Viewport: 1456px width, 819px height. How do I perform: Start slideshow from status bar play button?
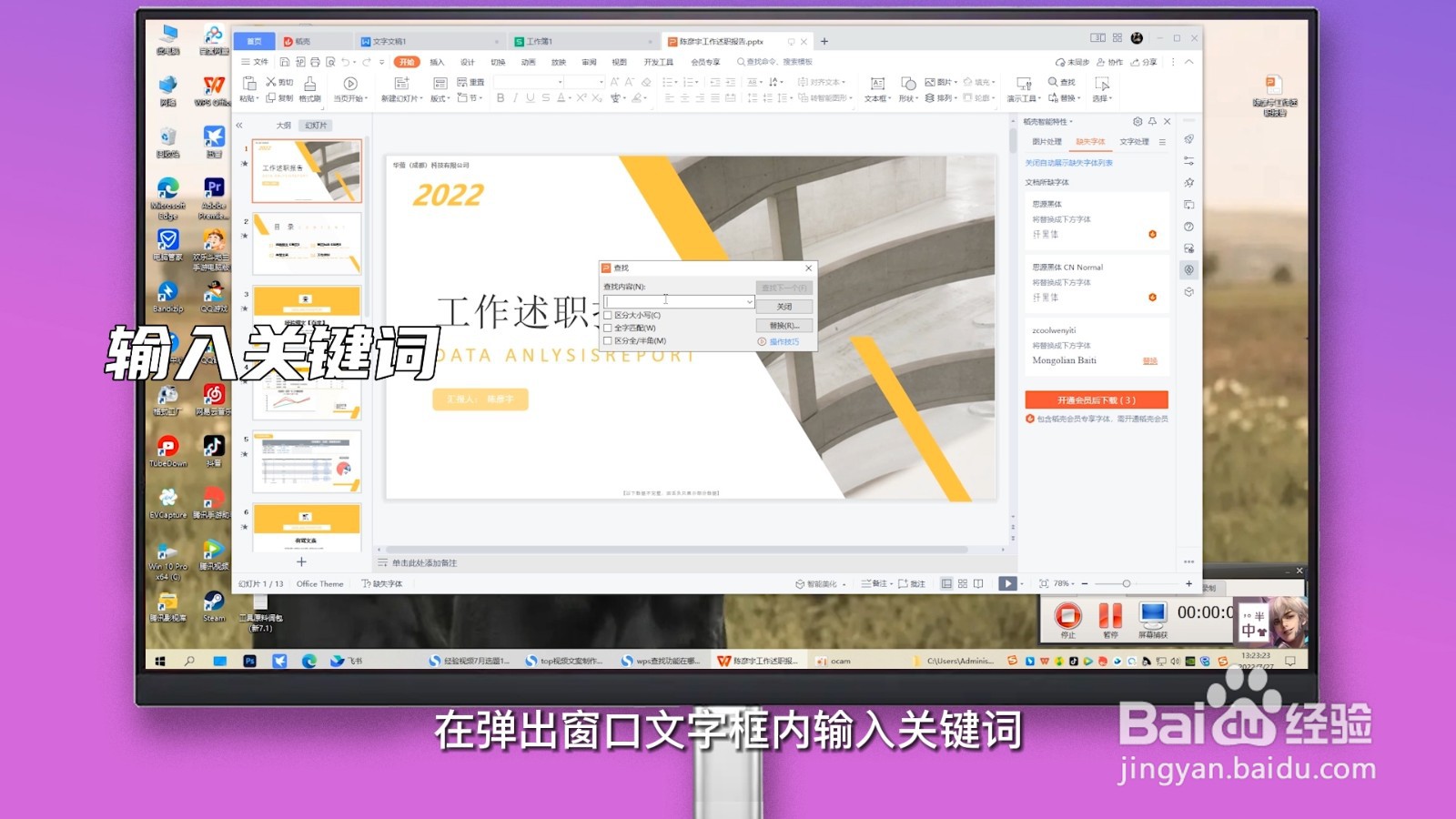tap(1007, 583)
